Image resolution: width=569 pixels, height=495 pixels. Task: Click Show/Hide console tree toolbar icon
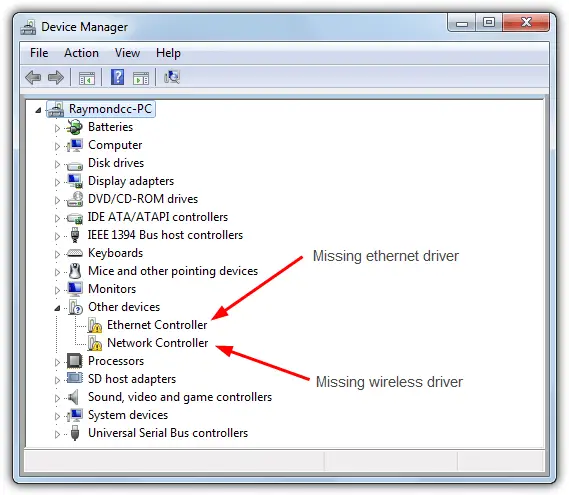(87, 78)
